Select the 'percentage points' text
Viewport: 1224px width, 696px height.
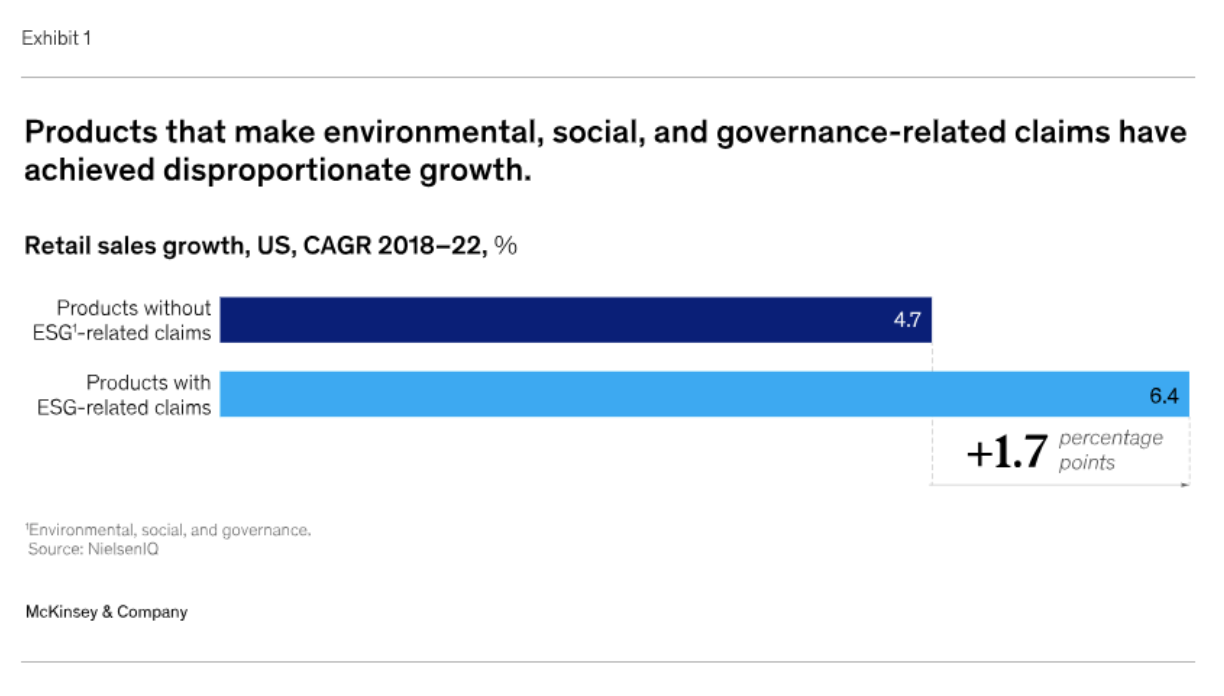click(1111, 450)
